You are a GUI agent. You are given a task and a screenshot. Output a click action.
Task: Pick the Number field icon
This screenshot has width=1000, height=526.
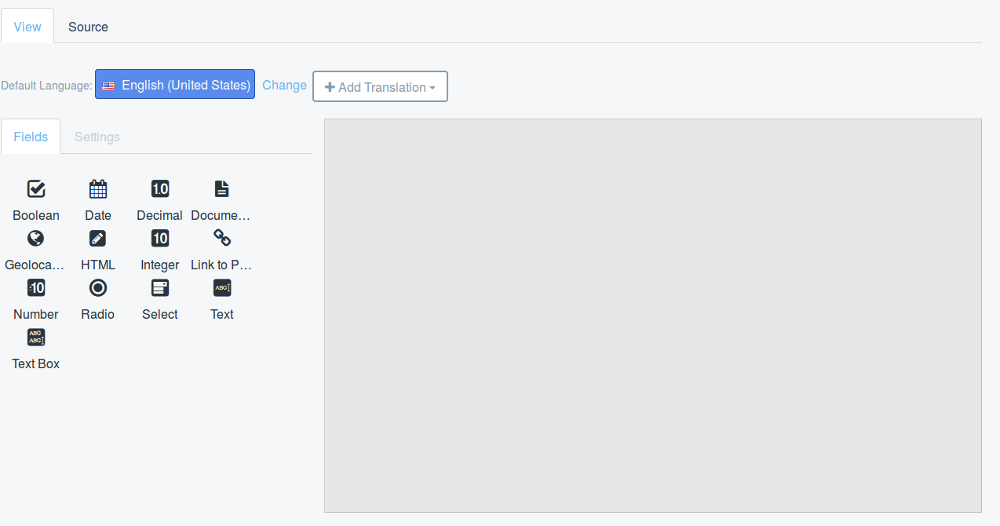tap(36, 288)
